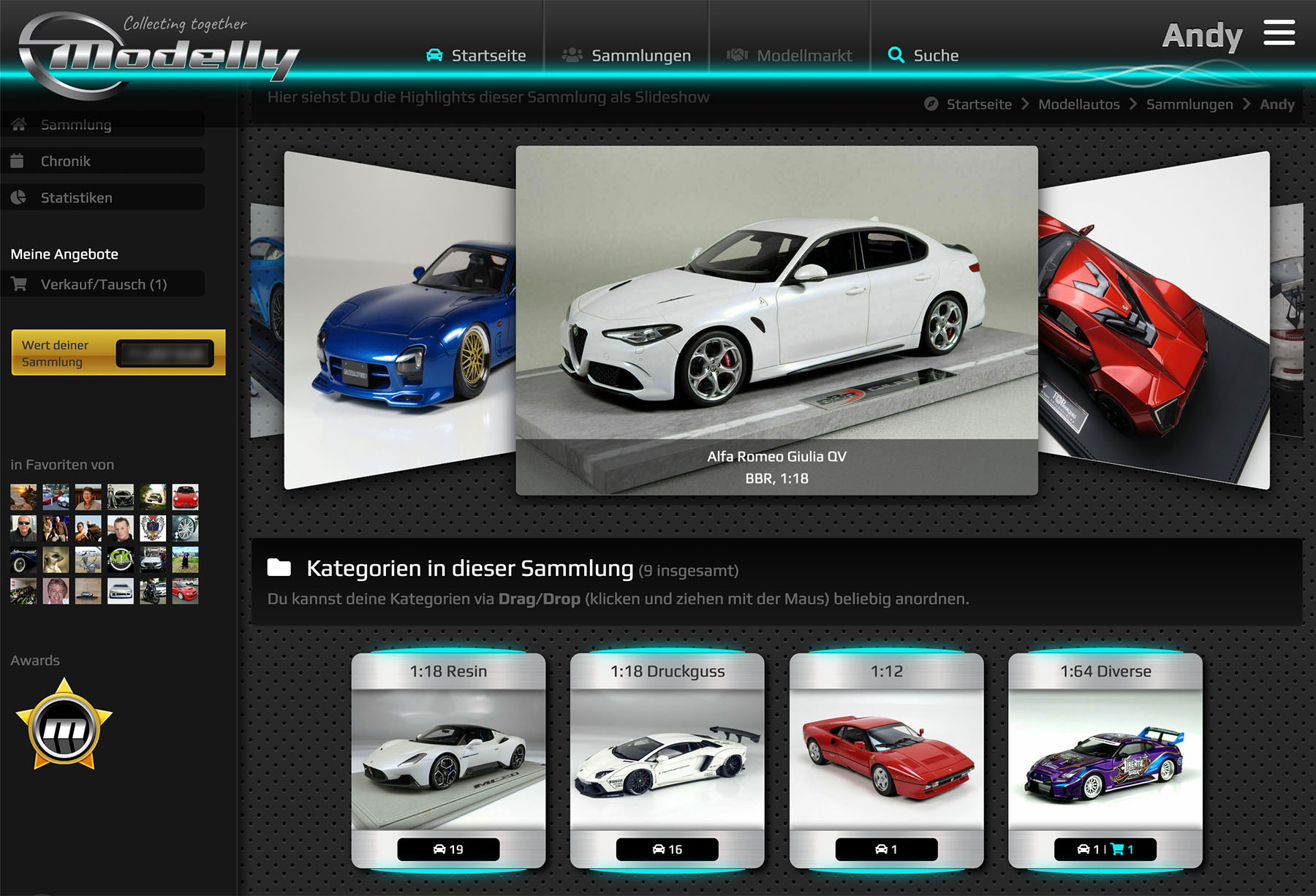Click the calendar icon beside Chronik
The image size is (1316, 896).
click(x=18, y=161)
